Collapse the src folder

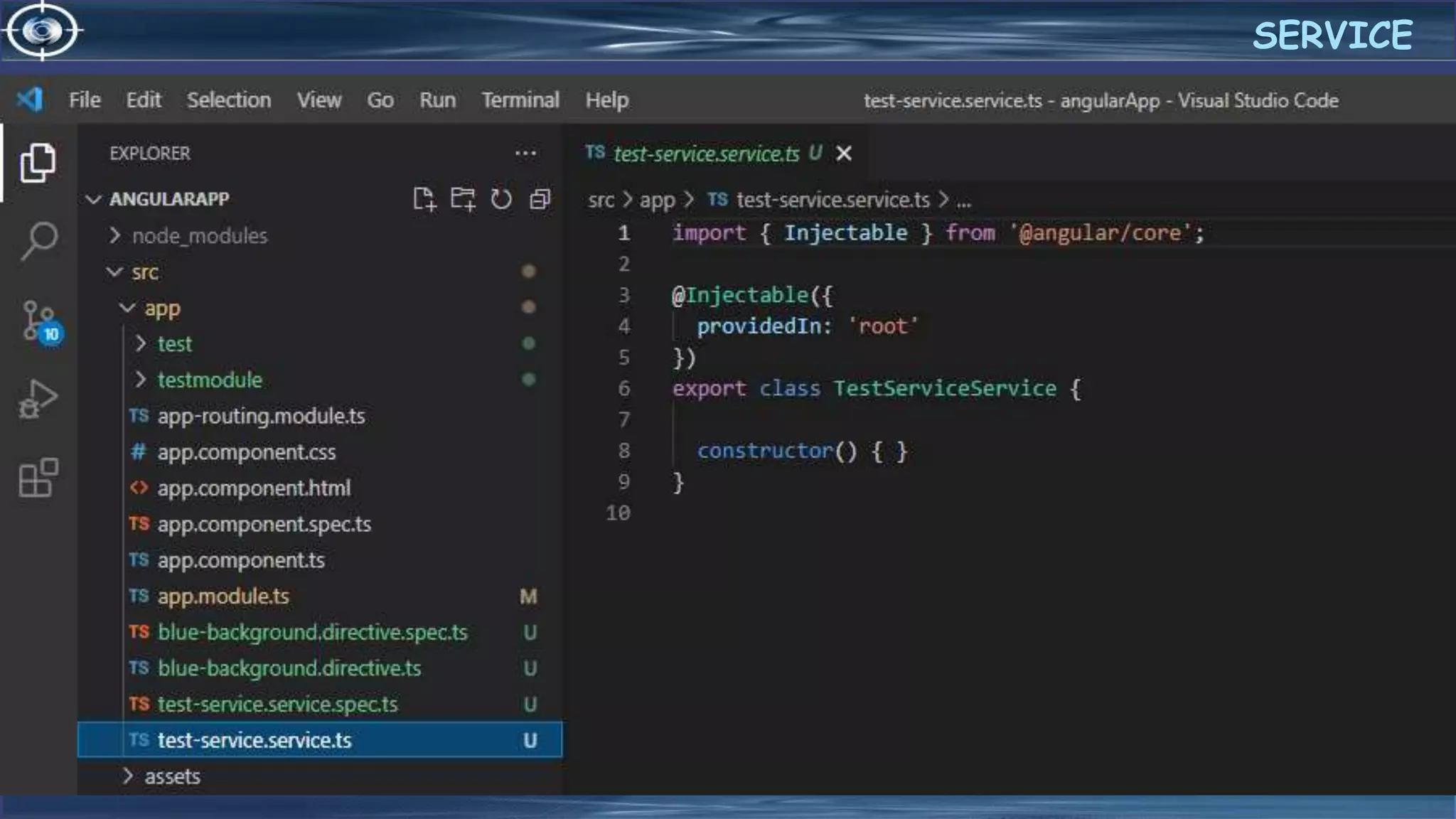(x=144, y=272)
